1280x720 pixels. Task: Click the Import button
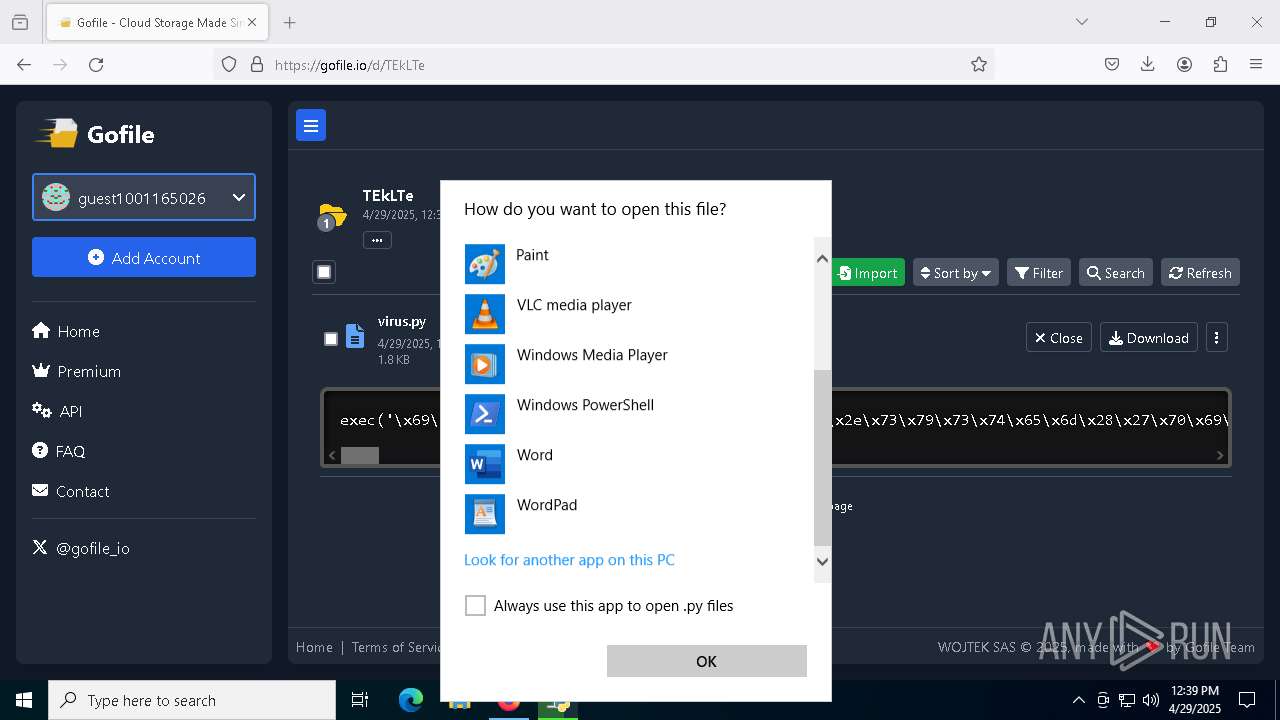(868, 273)
